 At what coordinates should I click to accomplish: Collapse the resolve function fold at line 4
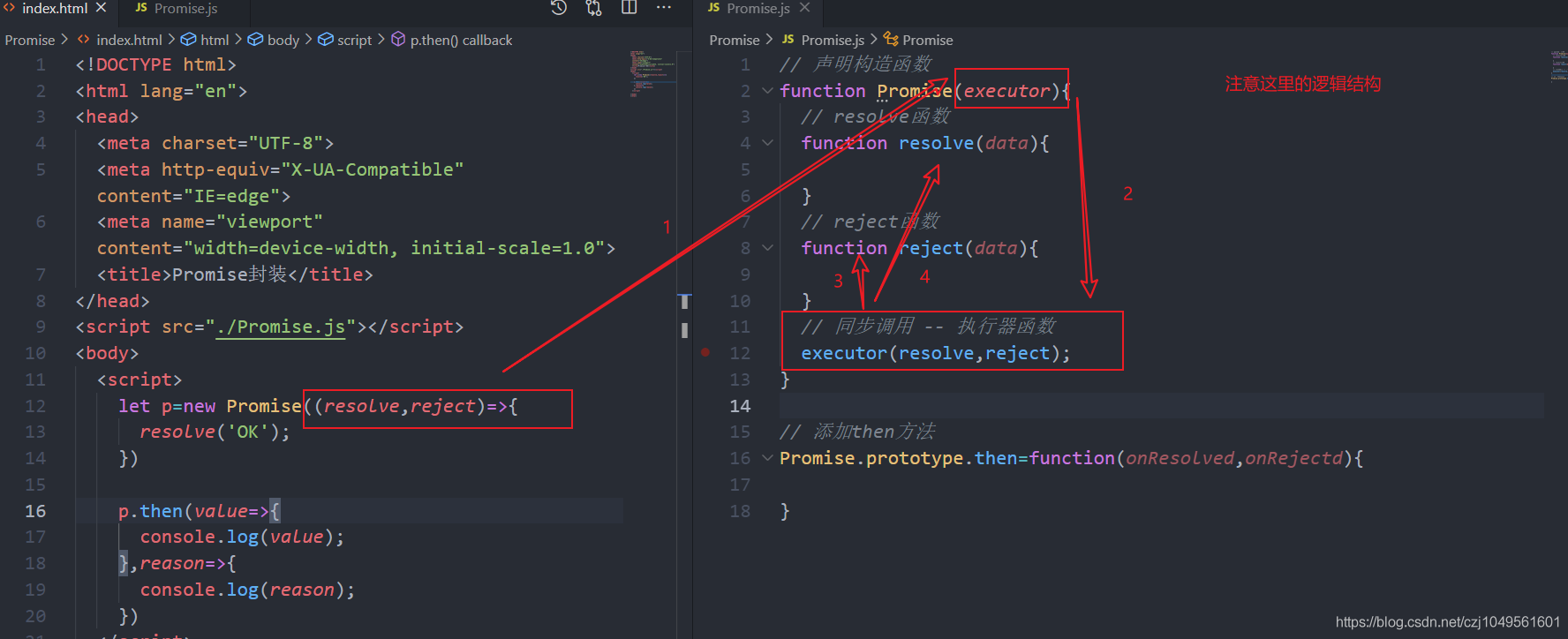click(767, 142)
